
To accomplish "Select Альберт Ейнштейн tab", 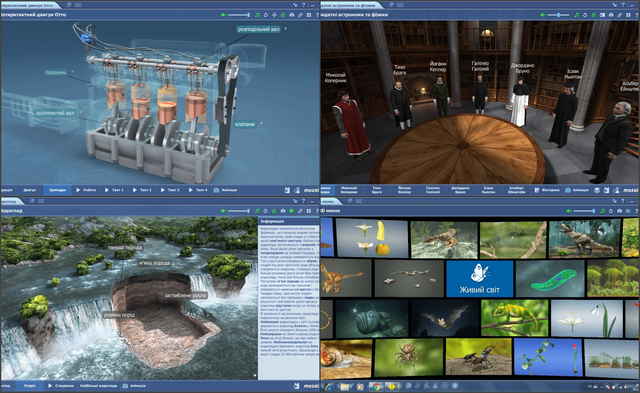I will [x=516, y=190].
